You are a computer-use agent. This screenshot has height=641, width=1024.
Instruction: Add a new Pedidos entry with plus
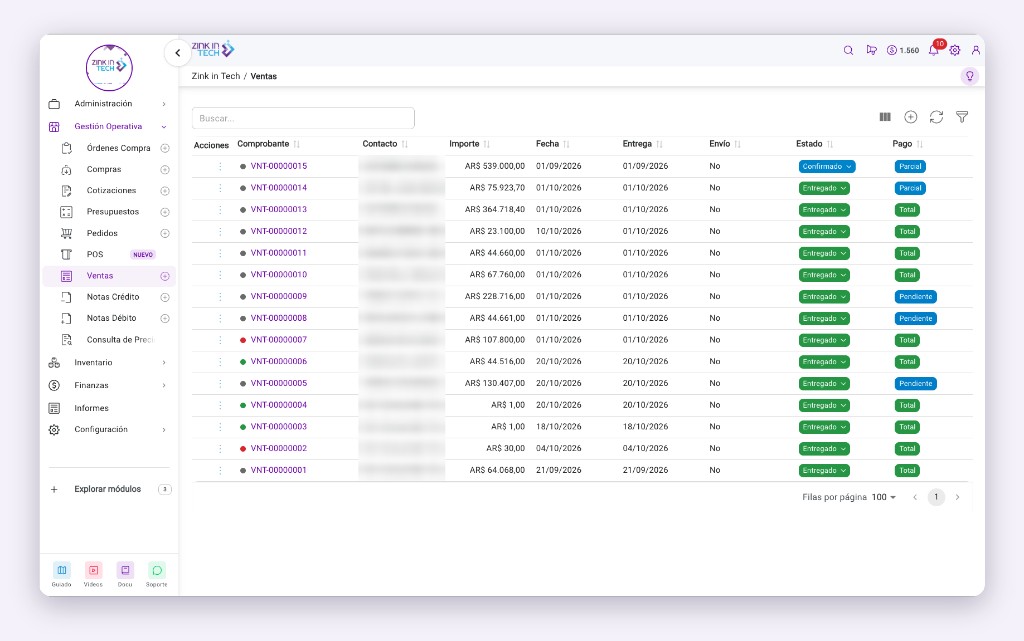point(165,233)
